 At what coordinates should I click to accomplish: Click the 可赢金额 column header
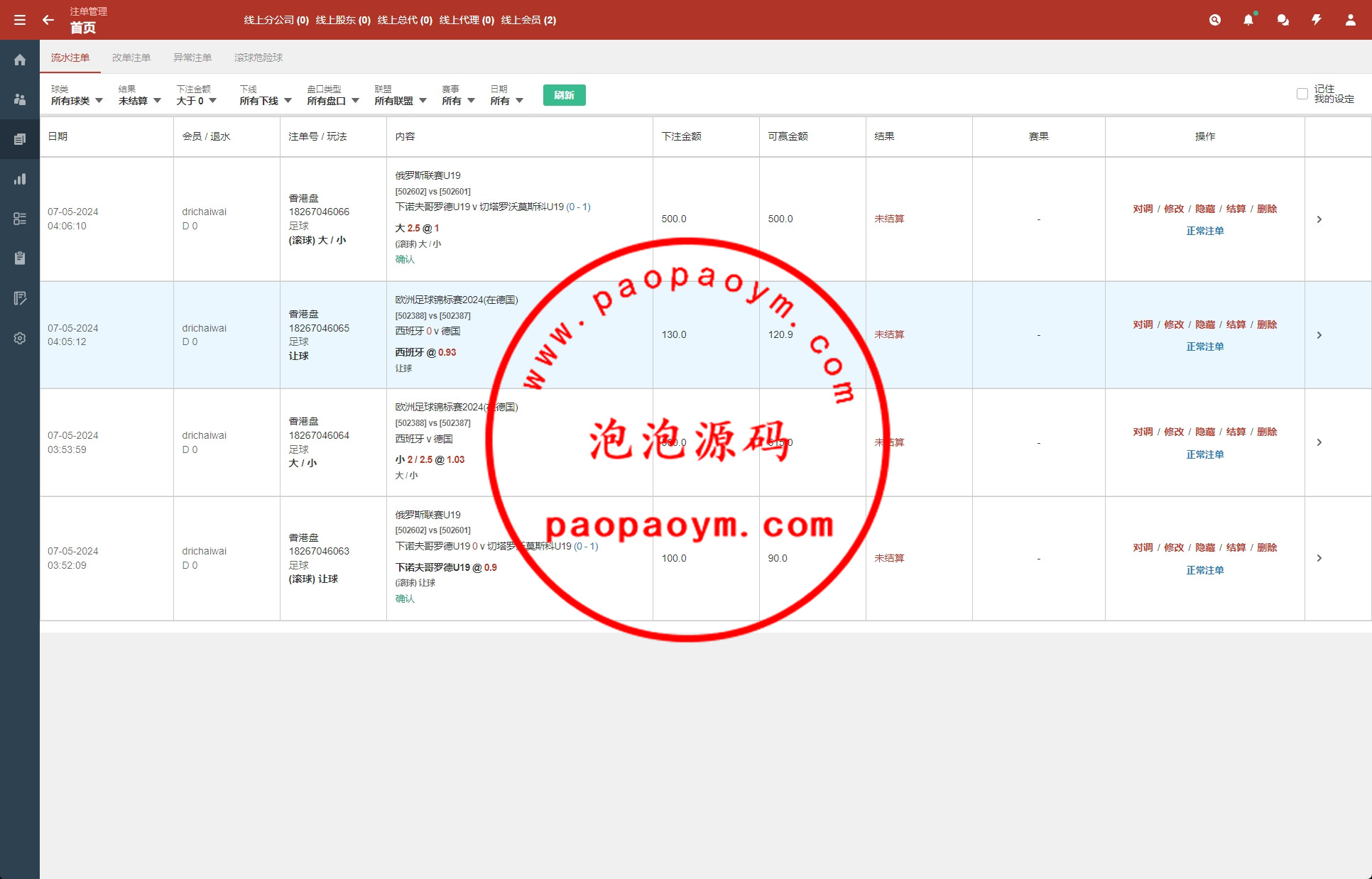click(x=788, y=136)
